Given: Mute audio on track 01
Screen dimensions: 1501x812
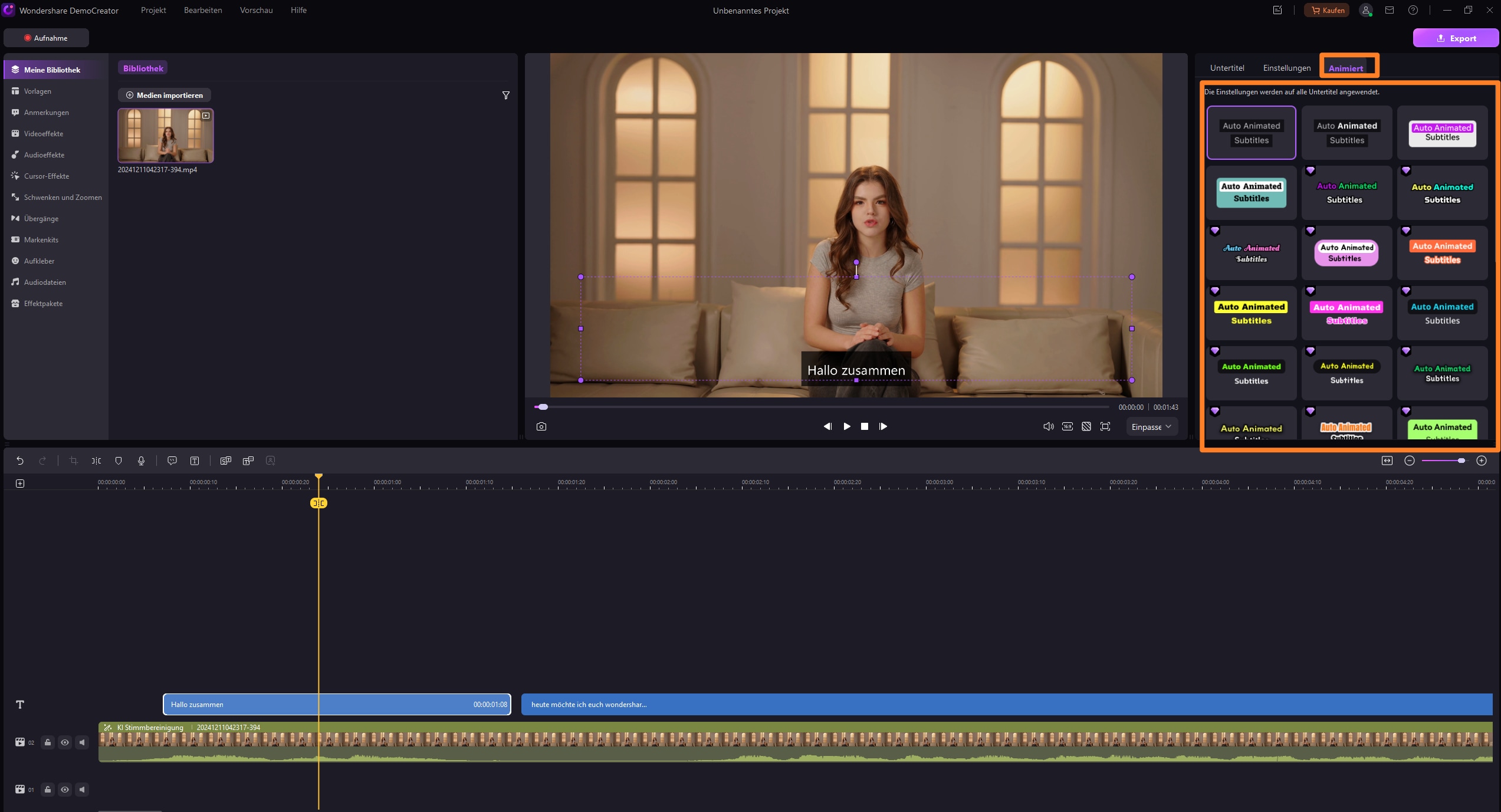Looking at the screenshot, I should (82, 790).
